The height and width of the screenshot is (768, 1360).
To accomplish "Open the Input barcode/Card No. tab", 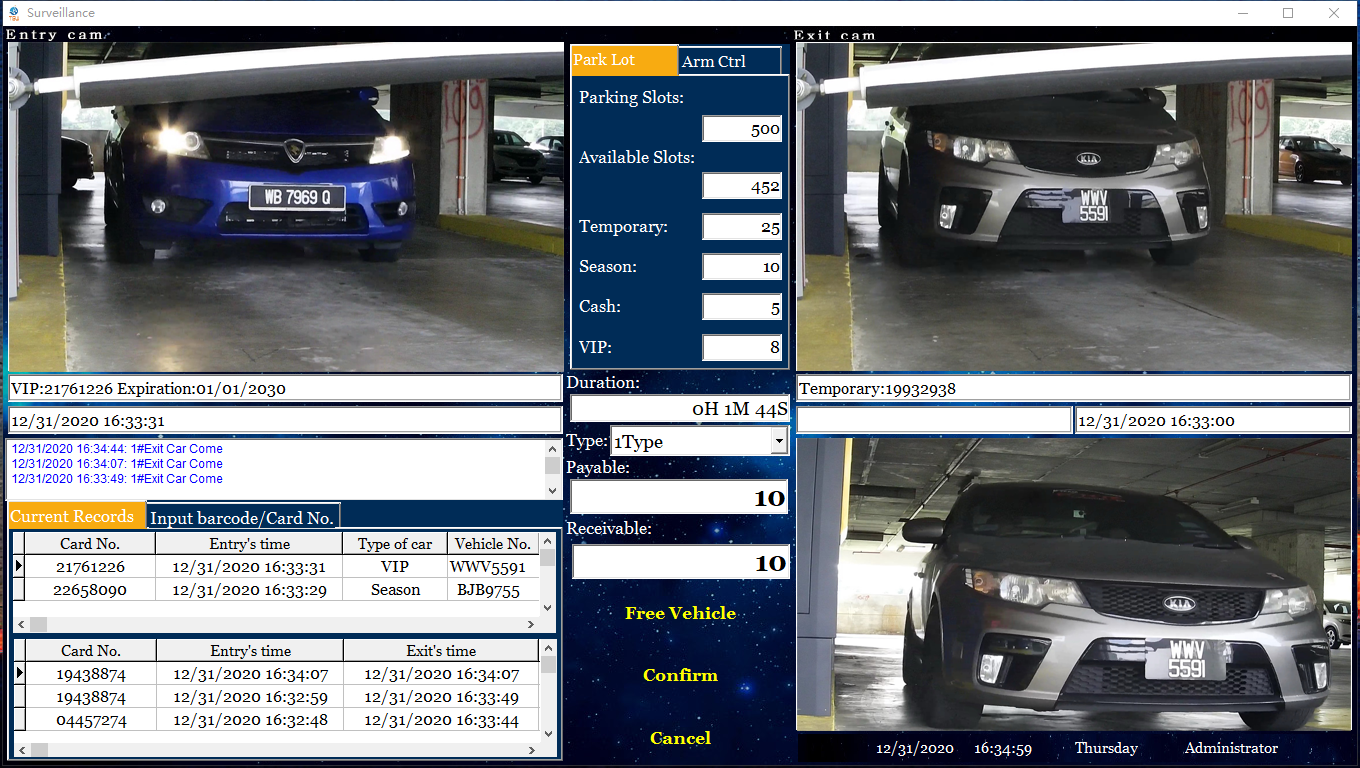I will (242, 517).
